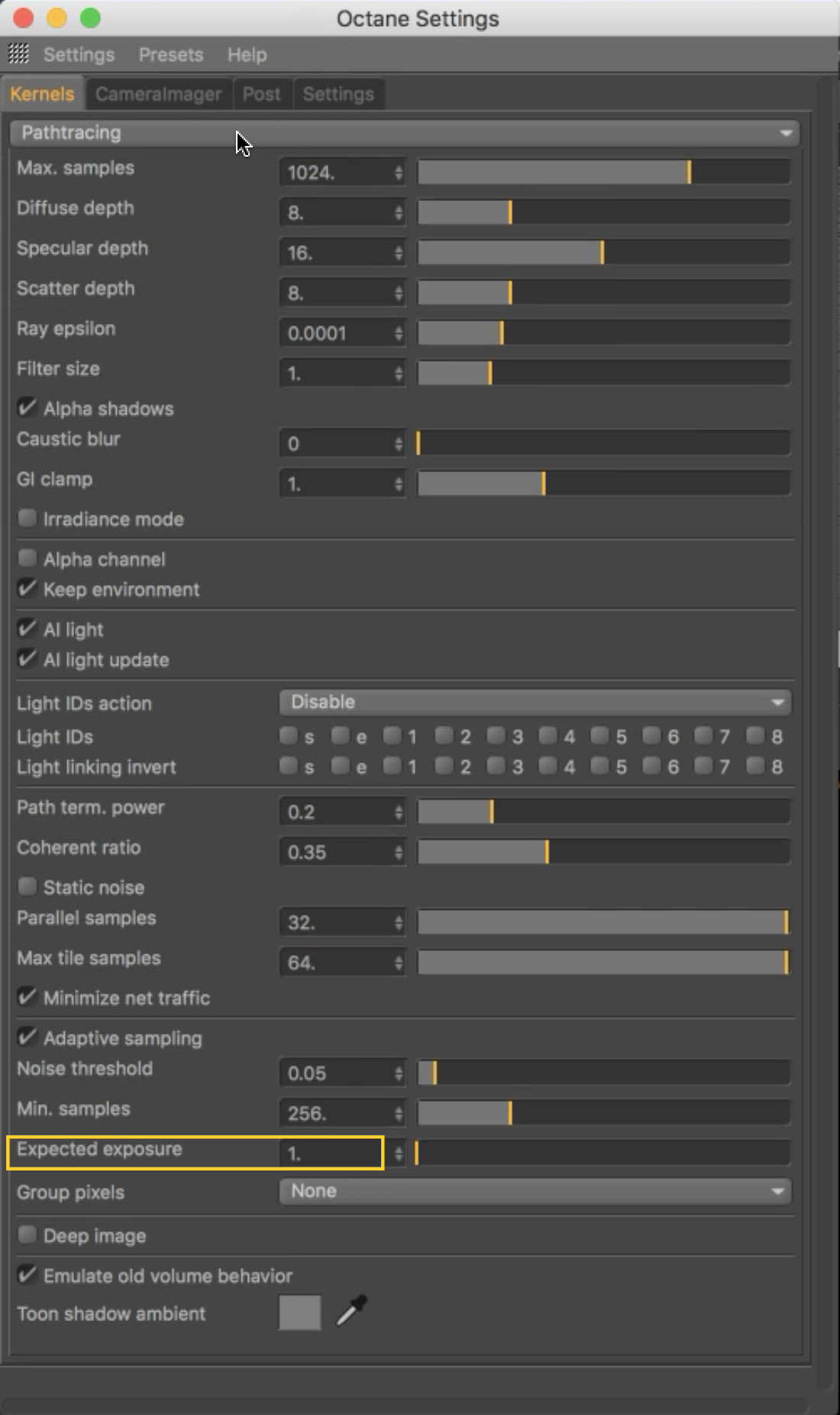Click the Coherent ratio stepper arrows
The width and height of the screenshot is (840, 1415).
point(399,853)
